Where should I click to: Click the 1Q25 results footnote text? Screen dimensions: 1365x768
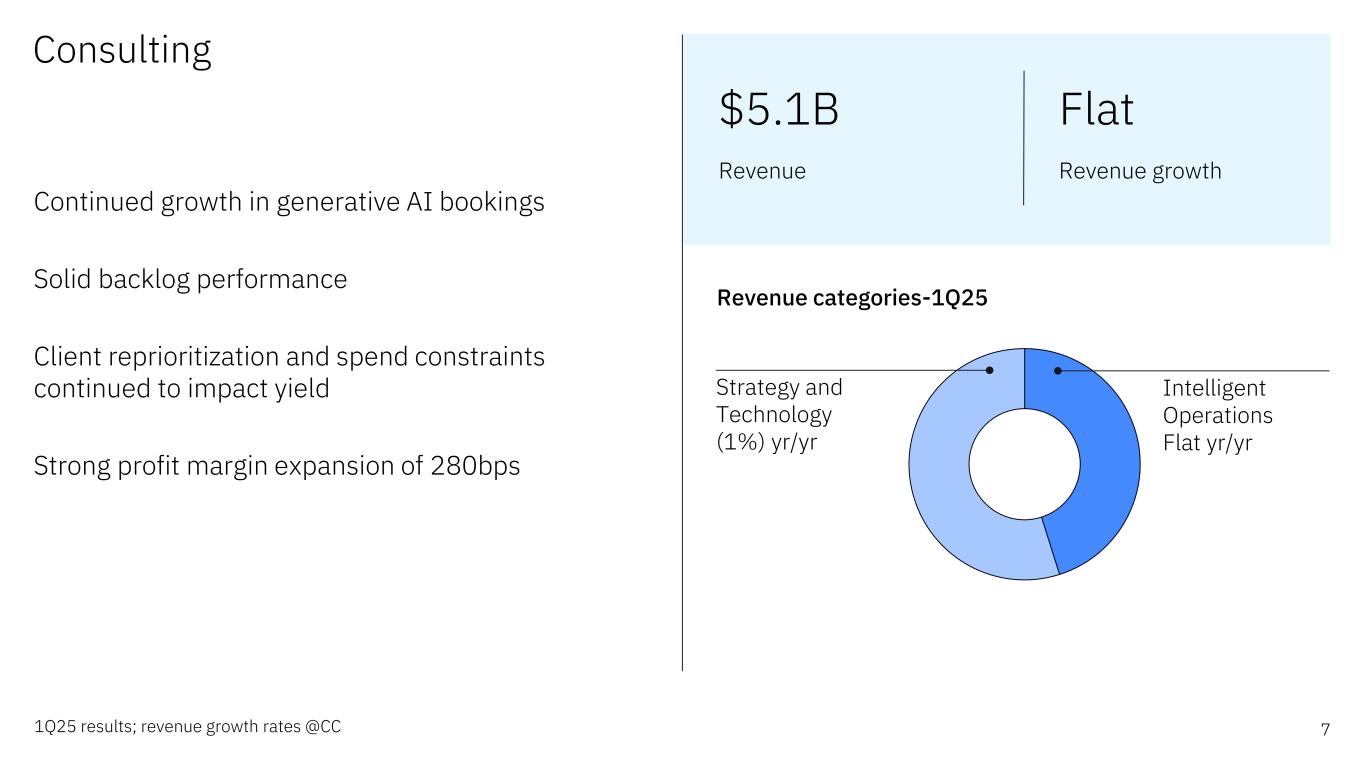coord(187,728)
